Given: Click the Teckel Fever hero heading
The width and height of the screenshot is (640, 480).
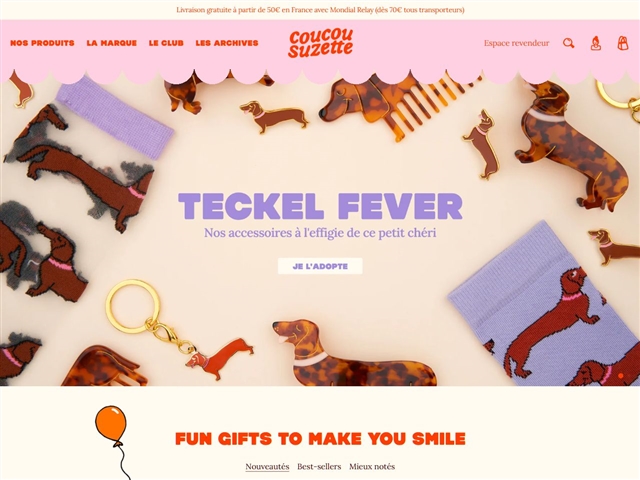Looking at the screenshot, I should tap(320, 206).
